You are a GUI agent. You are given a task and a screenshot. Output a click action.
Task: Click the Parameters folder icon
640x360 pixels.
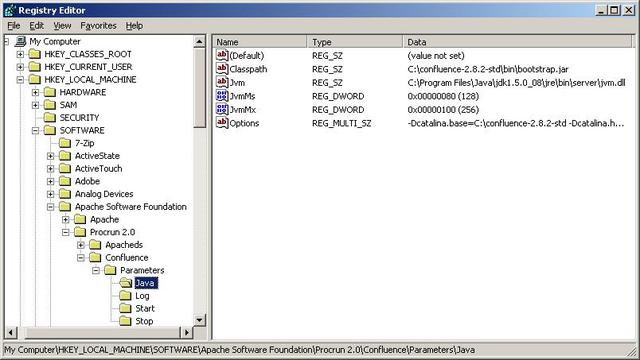[110, 270]
